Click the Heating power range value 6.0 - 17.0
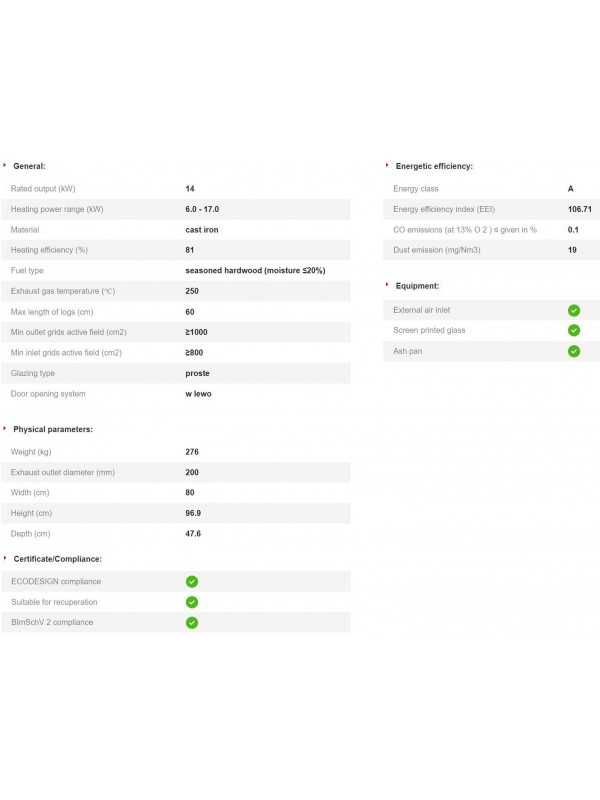This screenshot has height=800, width=600. [x=202, y=209]
